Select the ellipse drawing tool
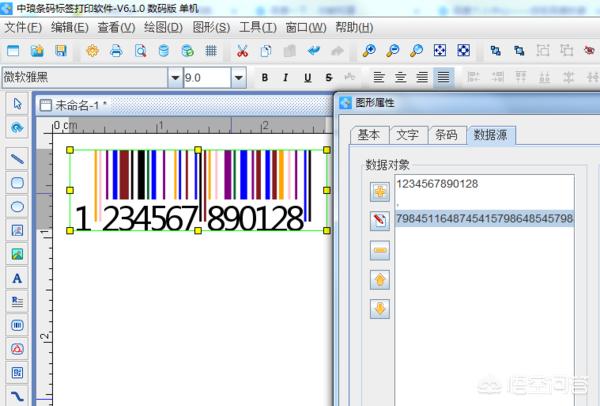Image resolution: width=600 pixels, height=406 pixels. (x=17, y=207)
